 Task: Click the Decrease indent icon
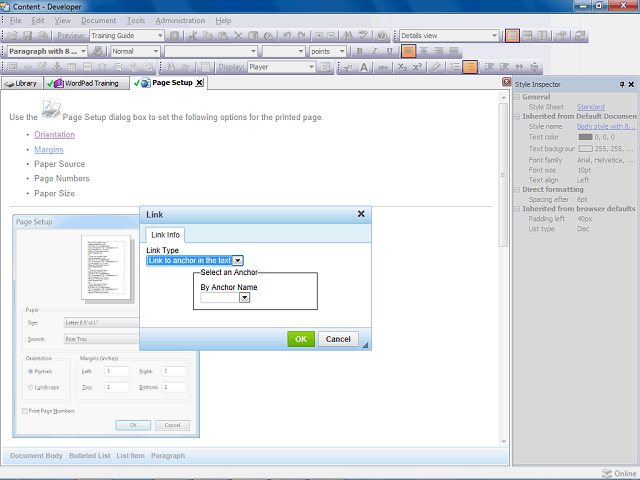click(489, 67)
